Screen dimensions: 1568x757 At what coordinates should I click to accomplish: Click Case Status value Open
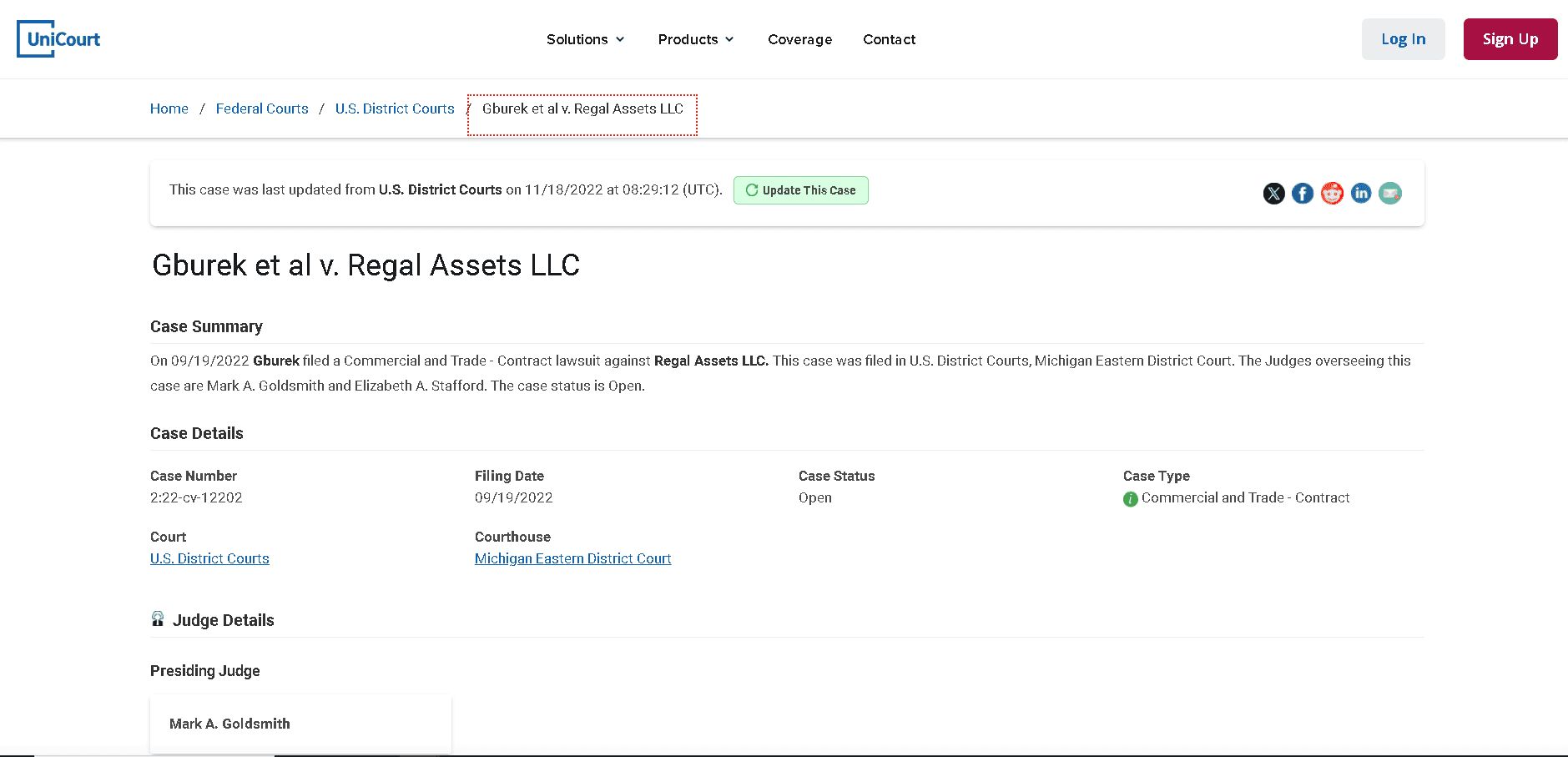(814, 497)
